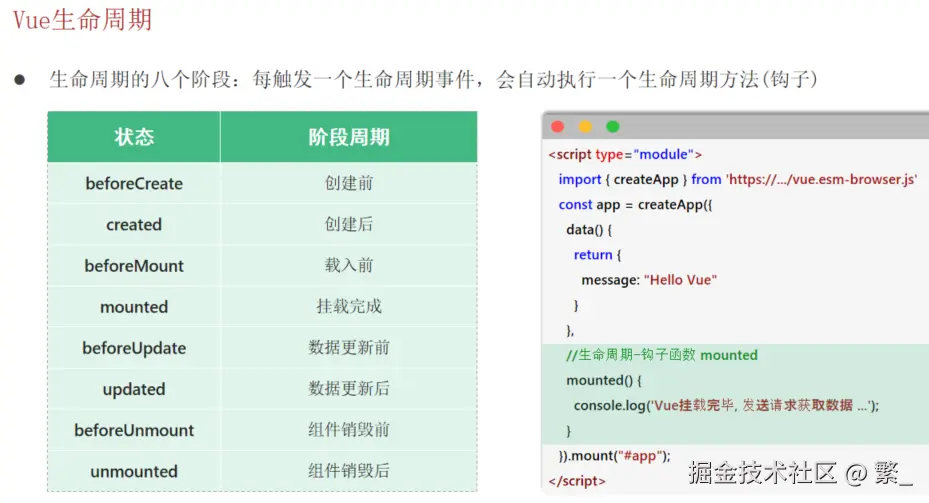Click the '创建后' cell
The image size is (929, 503).
(348, 225)
